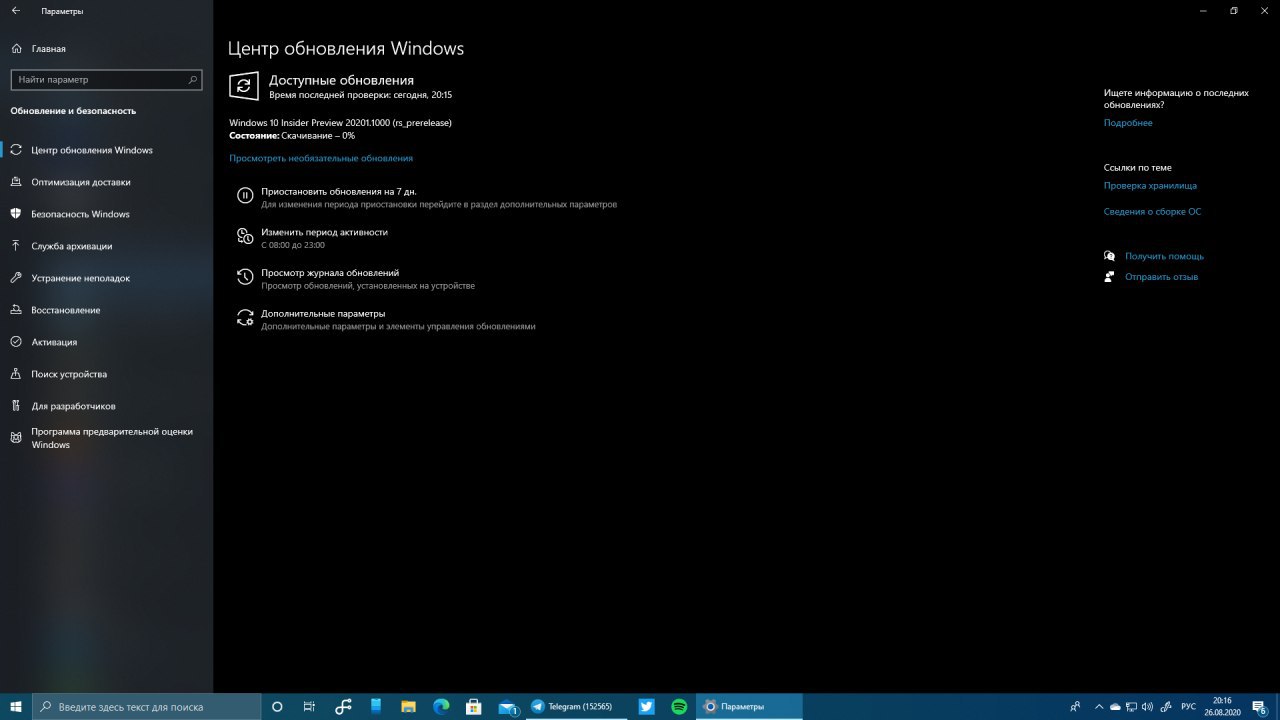The image size is (1280, 720).
Task: Open Служба архивации section
Action: click(71, 246)
